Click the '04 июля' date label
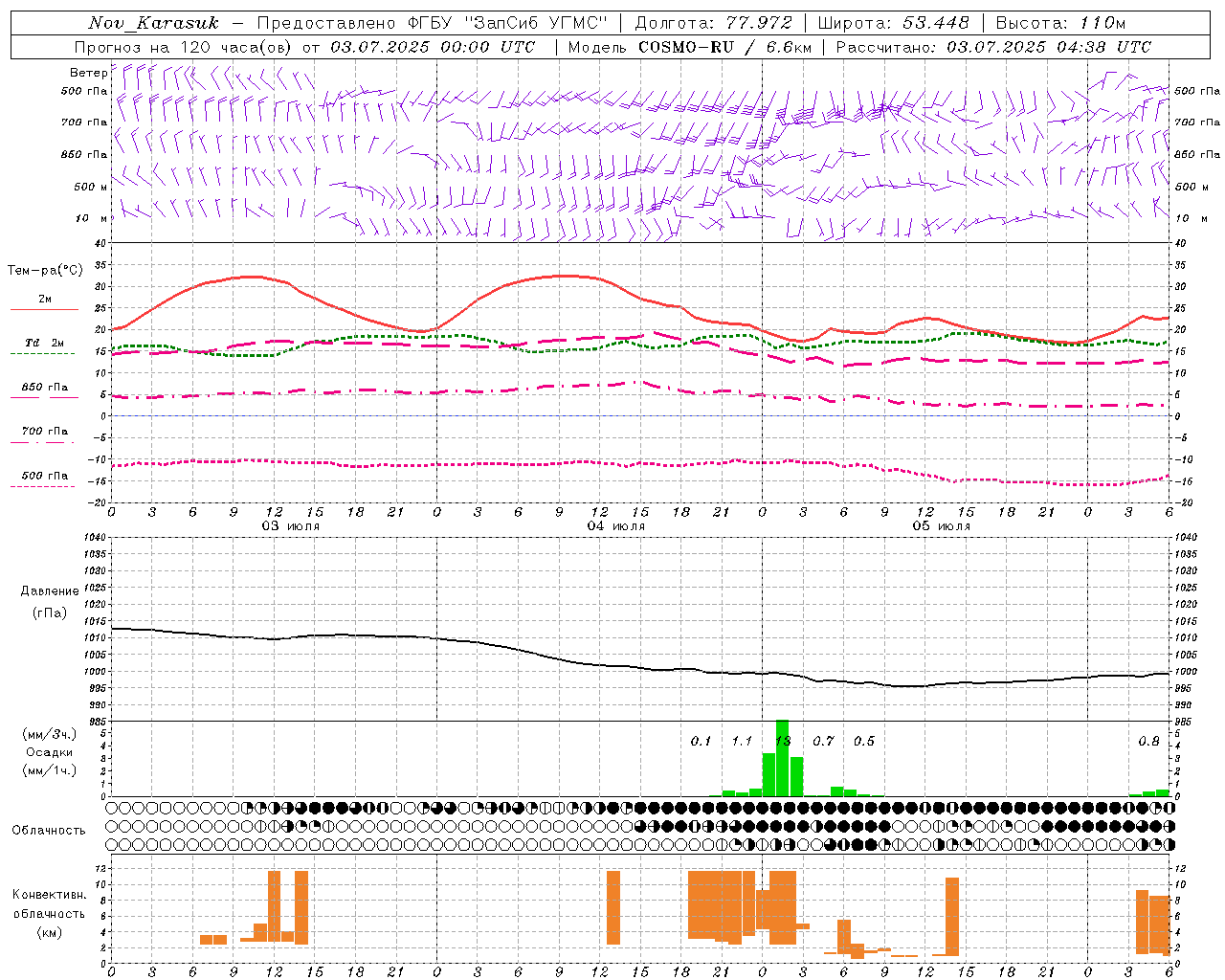 click(x=616, y=526)
